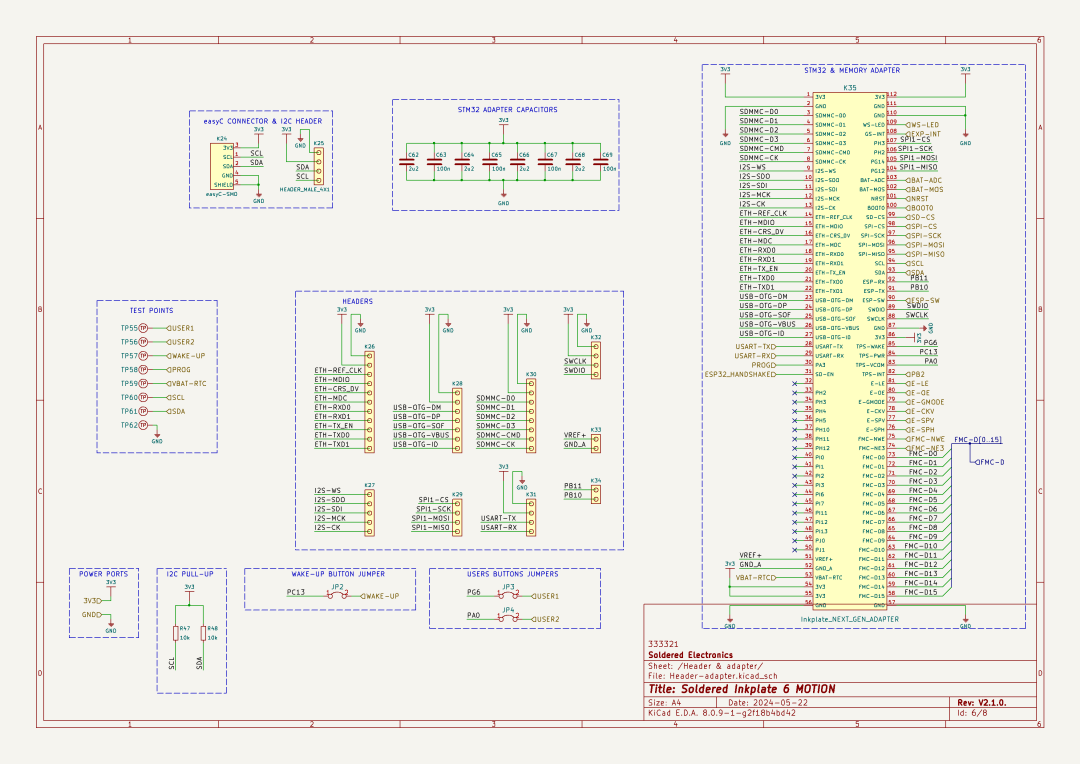Screen dimensions: 1080x764
Task: Select the 'PROG' label at TP58
Action: click(178, 370)
